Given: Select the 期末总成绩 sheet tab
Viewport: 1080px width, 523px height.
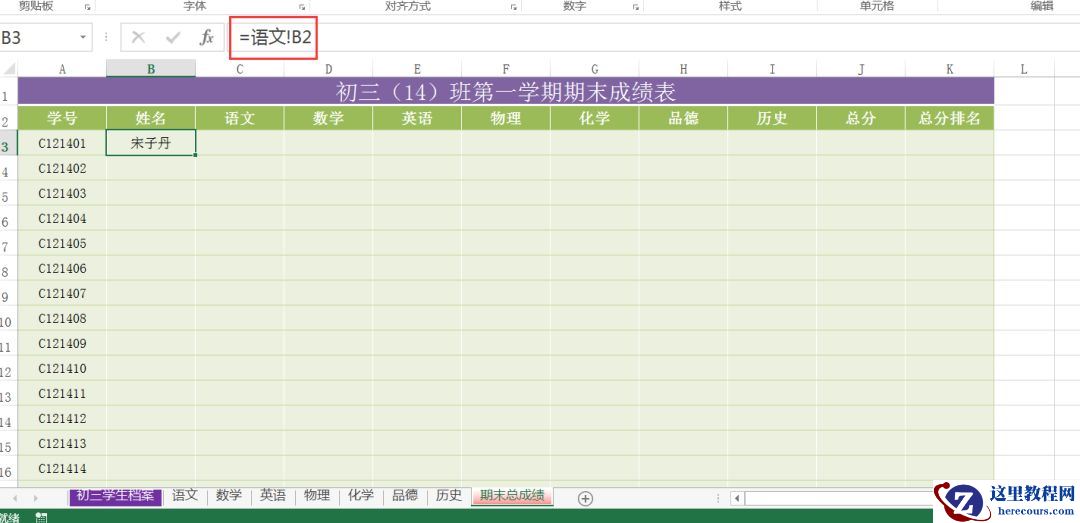Looking at the screenshot, I should (512, 495).
